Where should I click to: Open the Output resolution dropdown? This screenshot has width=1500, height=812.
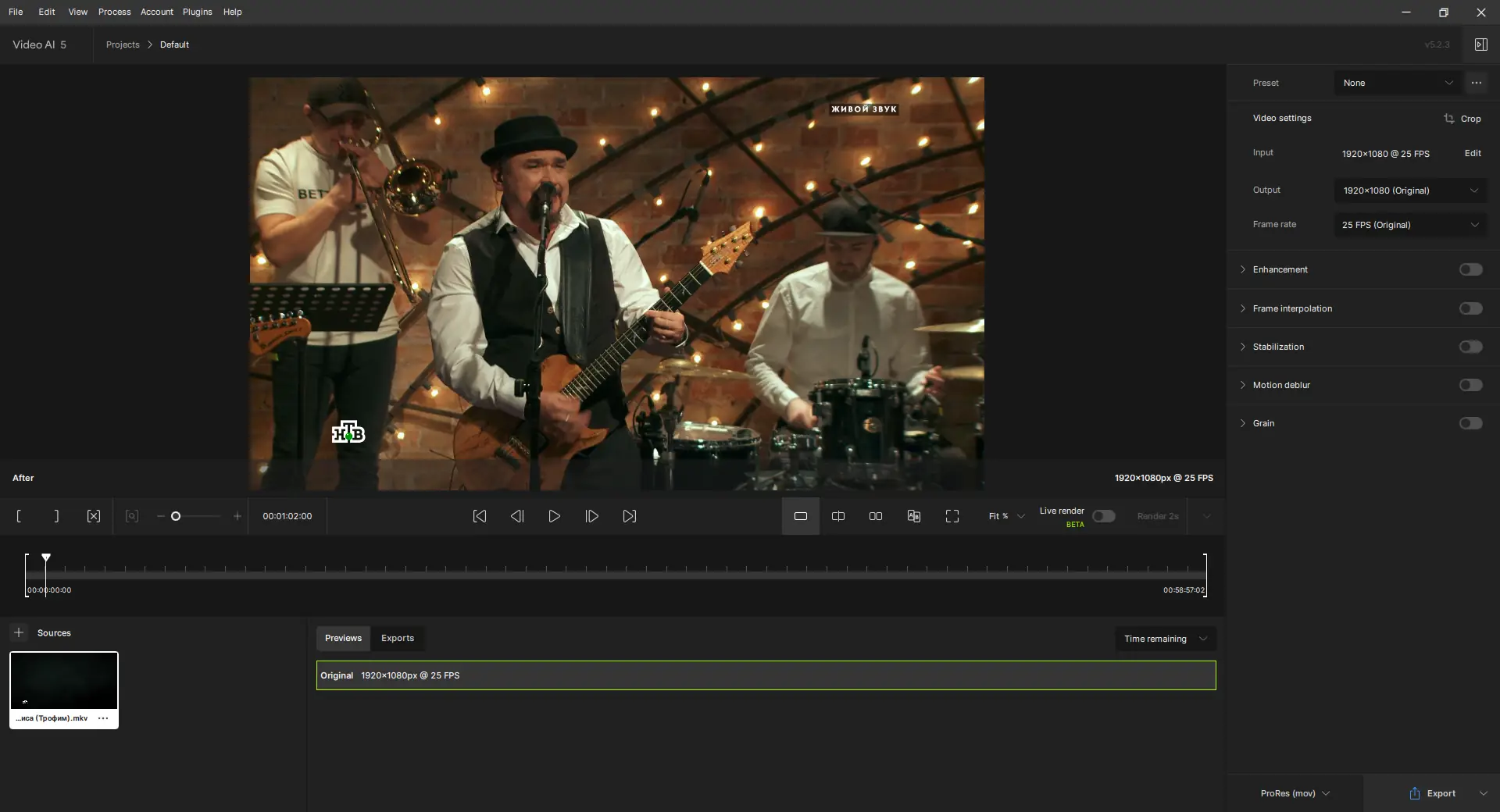coord(1410,191)
